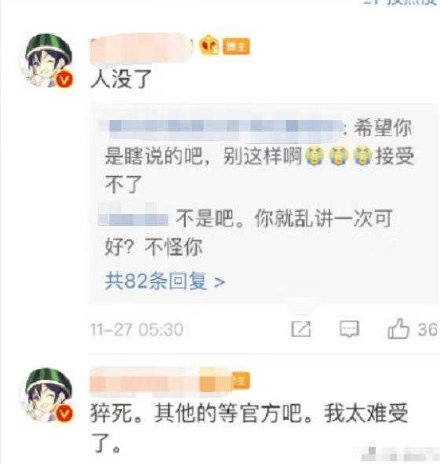Click the first commenter's avatar

48,61
